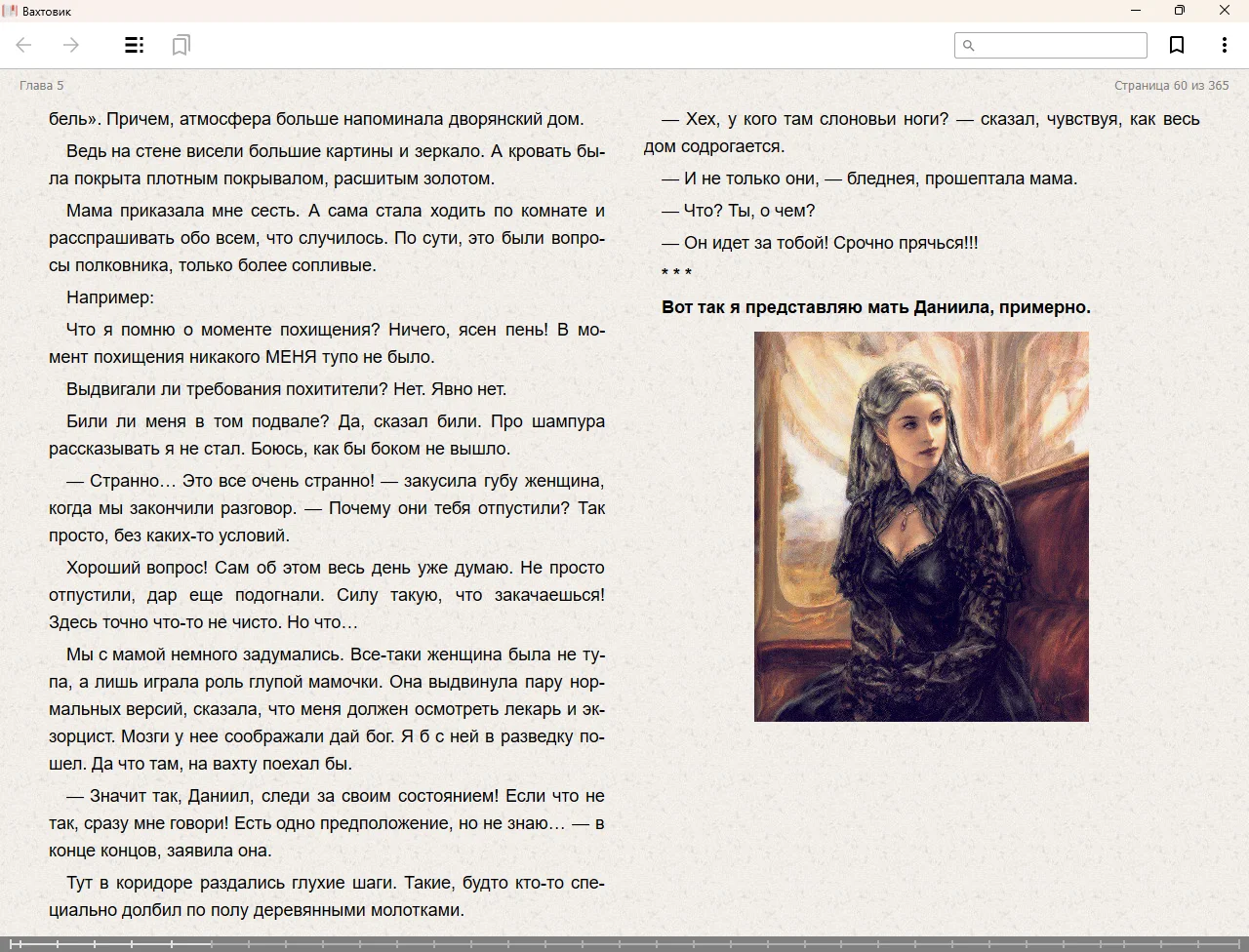Open the table of contents list
1249x952 pixels.
[x=135, y=45]
